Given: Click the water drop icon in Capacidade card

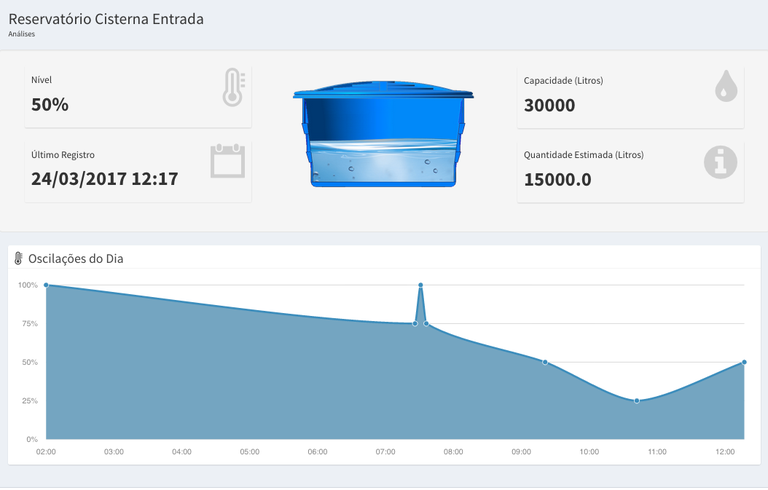Looking at the screenshot, I should tap(725, 87).
